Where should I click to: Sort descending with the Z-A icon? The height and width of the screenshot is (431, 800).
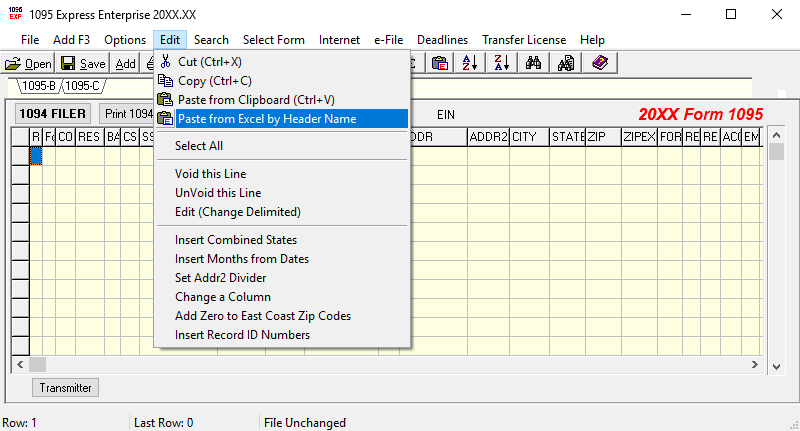502,63
